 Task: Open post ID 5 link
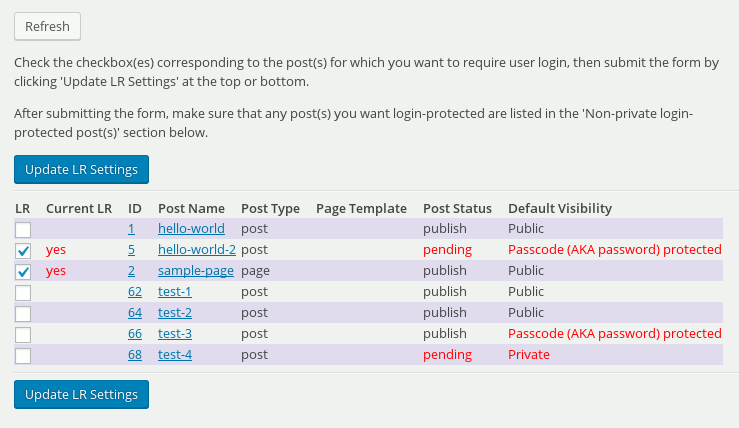(x=131, y=250)
